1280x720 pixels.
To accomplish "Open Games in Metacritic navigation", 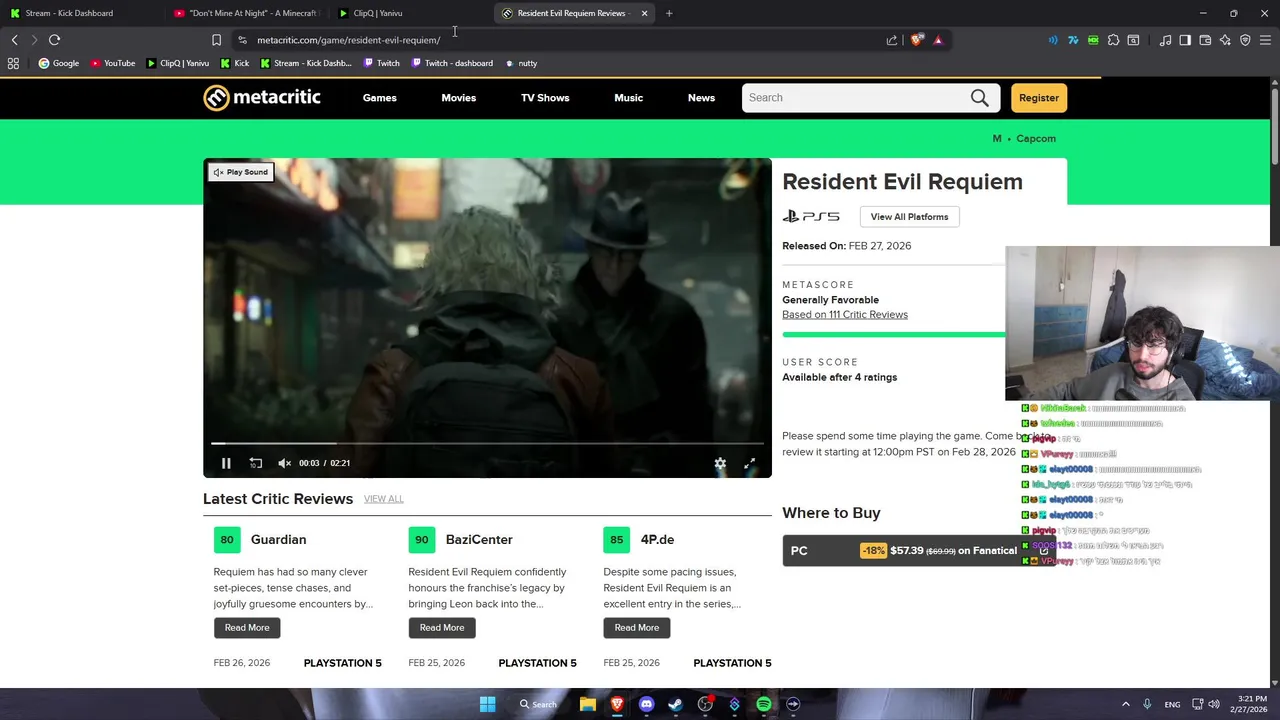I will click(380, 98).
